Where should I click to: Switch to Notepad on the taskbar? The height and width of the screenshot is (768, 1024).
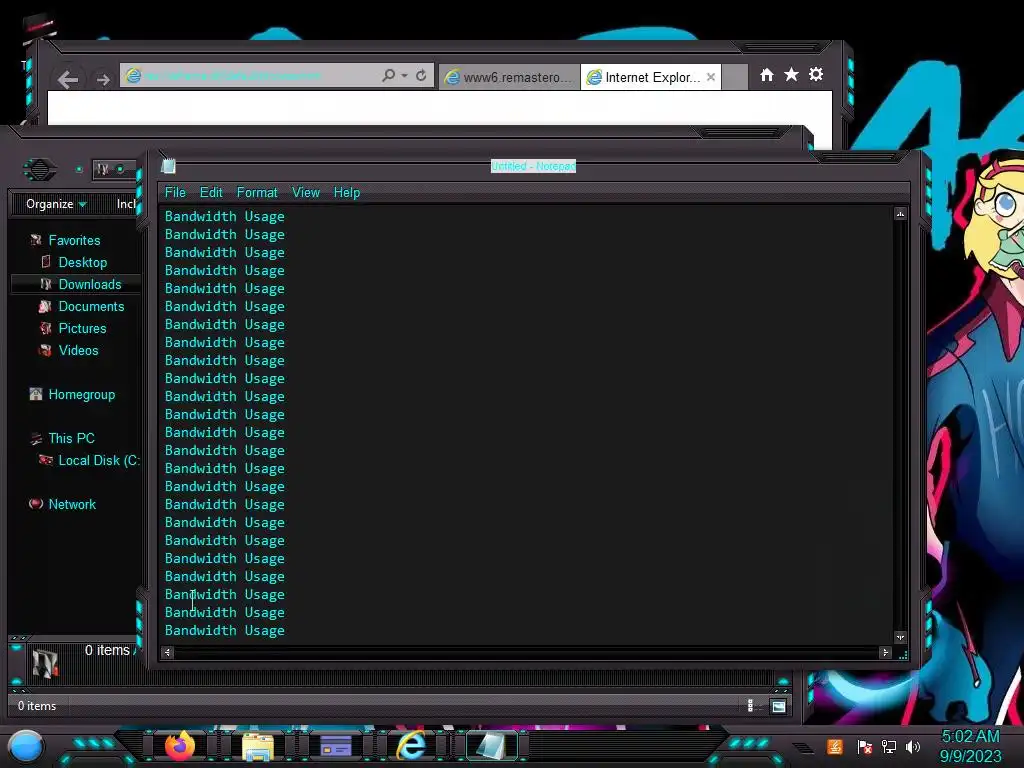pos(490,746)
